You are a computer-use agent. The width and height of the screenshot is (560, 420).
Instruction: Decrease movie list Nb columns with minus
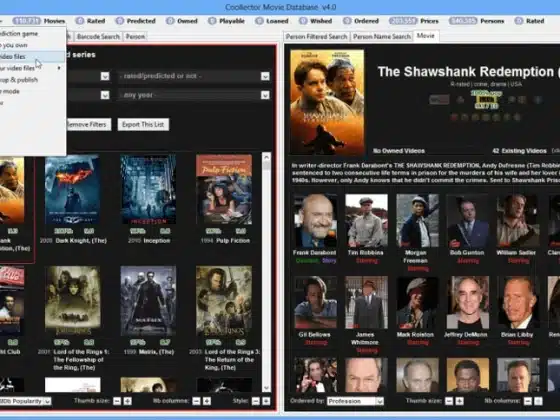coord(196,401)
